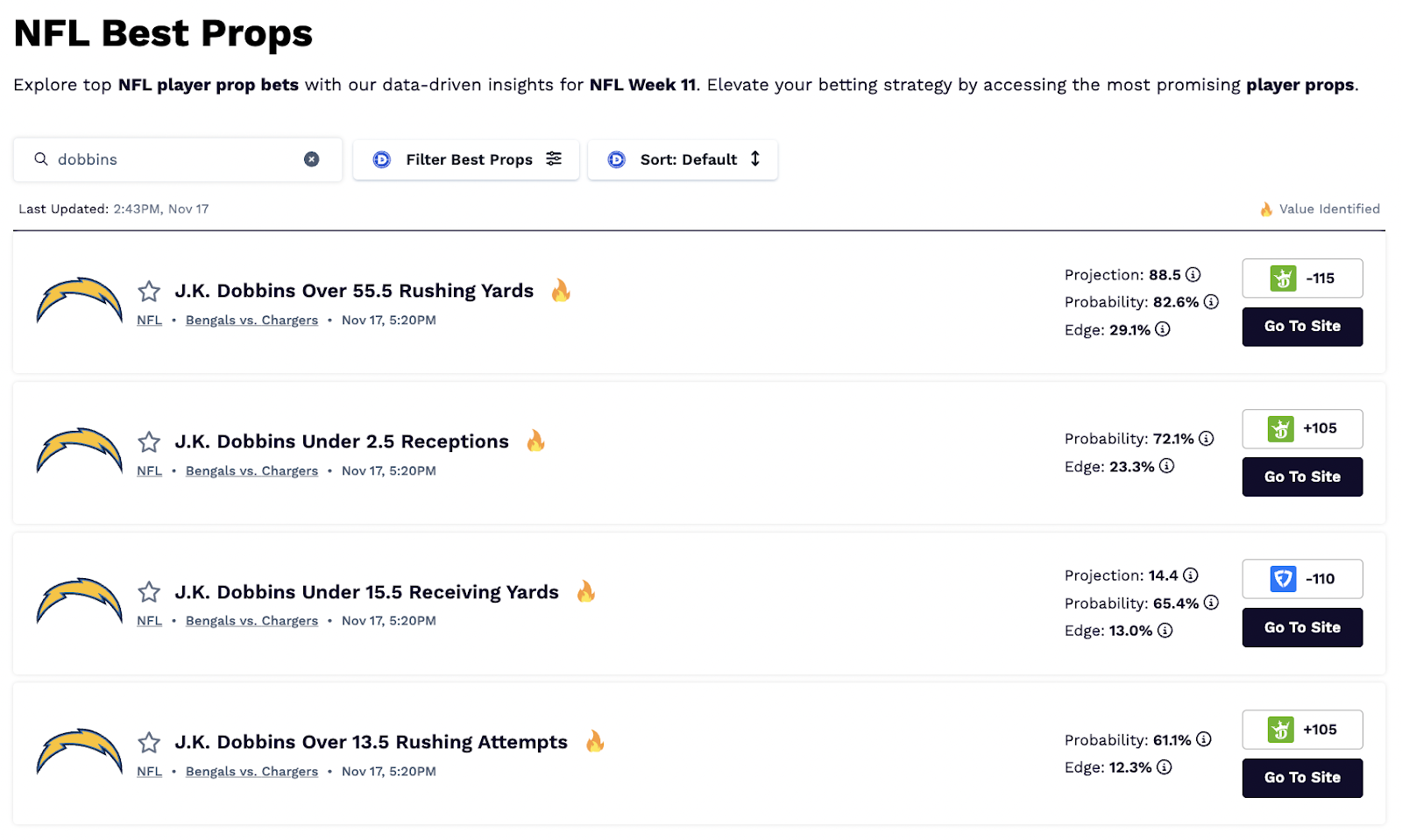The width and height of the screenshot is (1402, 840).
Task: Open Bengals vs. Chargers link under Receptions
Action: (x=251, y=471)
